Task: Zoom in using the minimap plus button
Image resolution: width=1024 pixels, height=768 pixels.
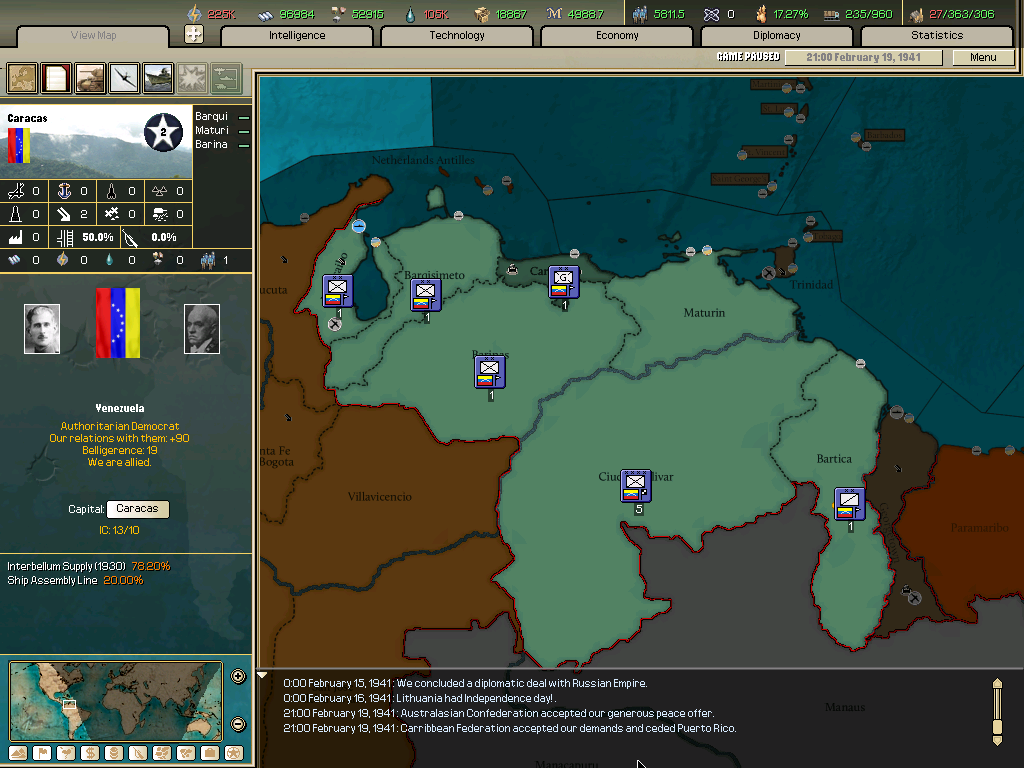Action: click(x=238, y=676)
